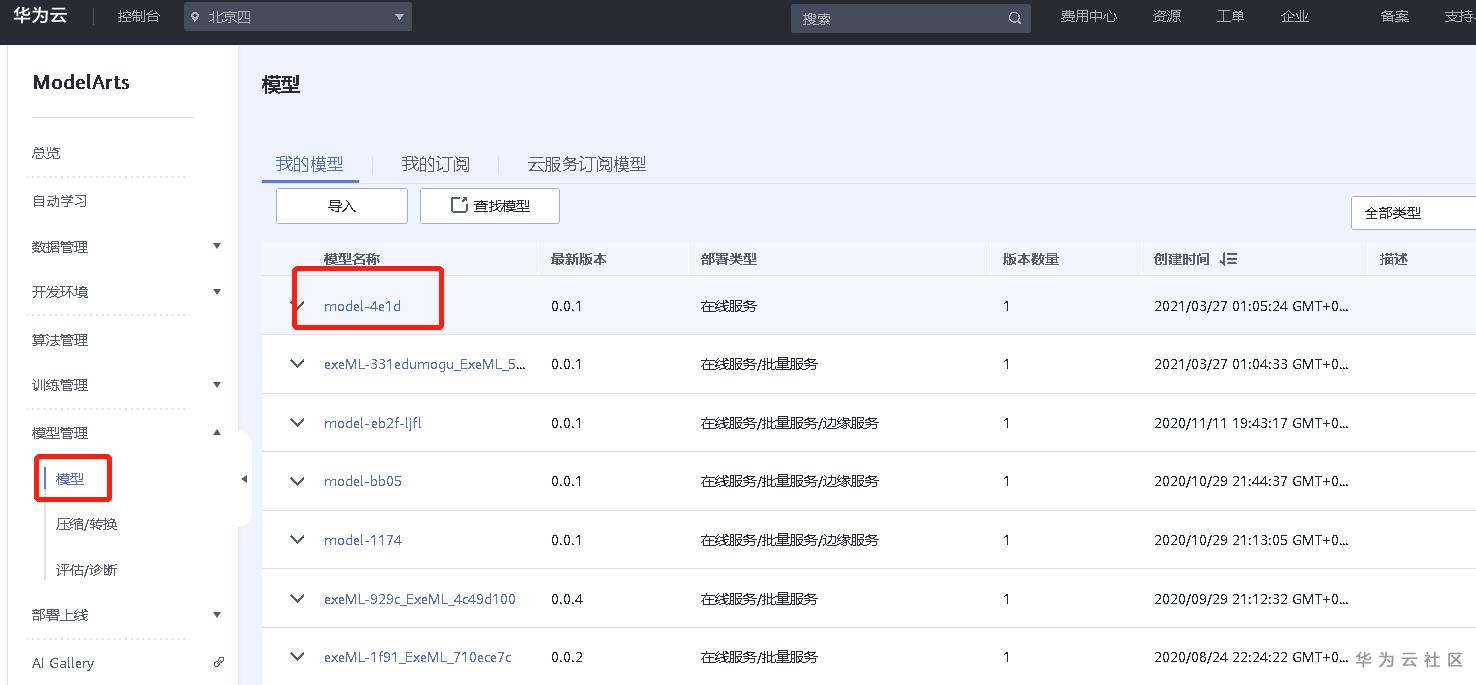Screen dimensions: 1476x685
Task: Expand the 数据管理 sidebar section
Action: click(217, 245)
